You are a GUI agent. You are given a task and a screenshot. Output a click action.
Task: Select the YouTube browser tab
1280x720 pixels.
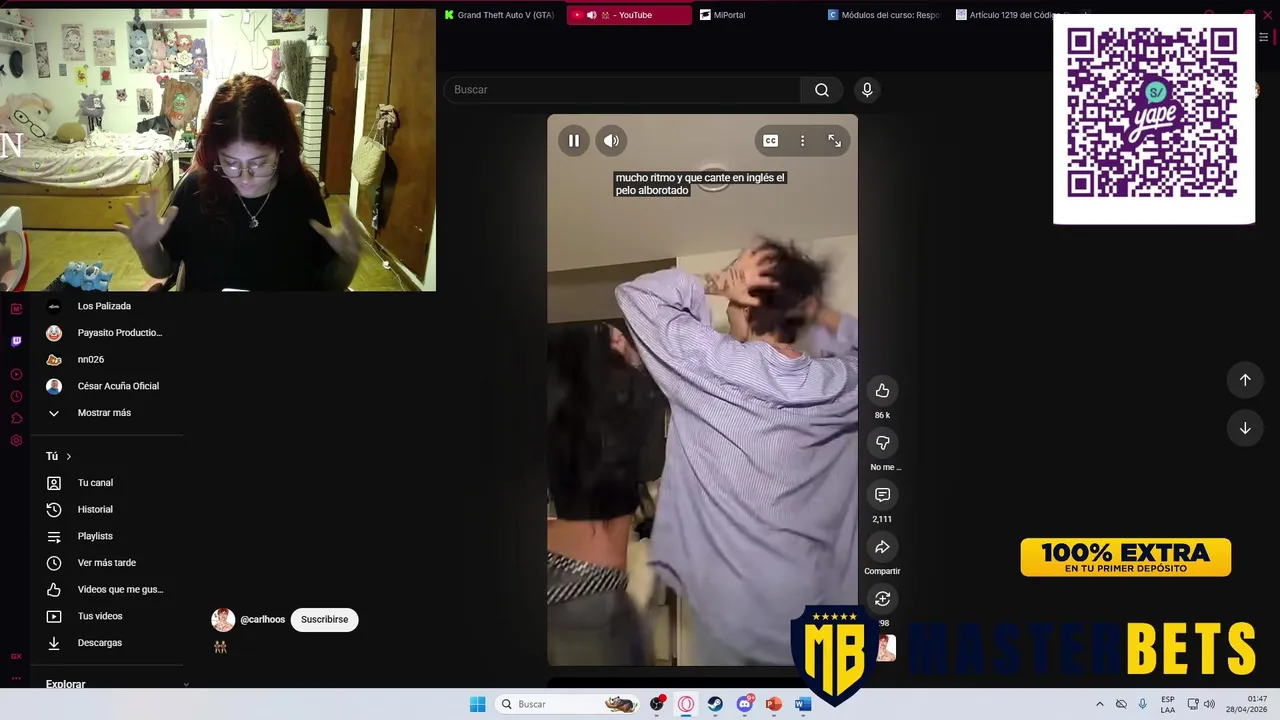pos(629,15)
